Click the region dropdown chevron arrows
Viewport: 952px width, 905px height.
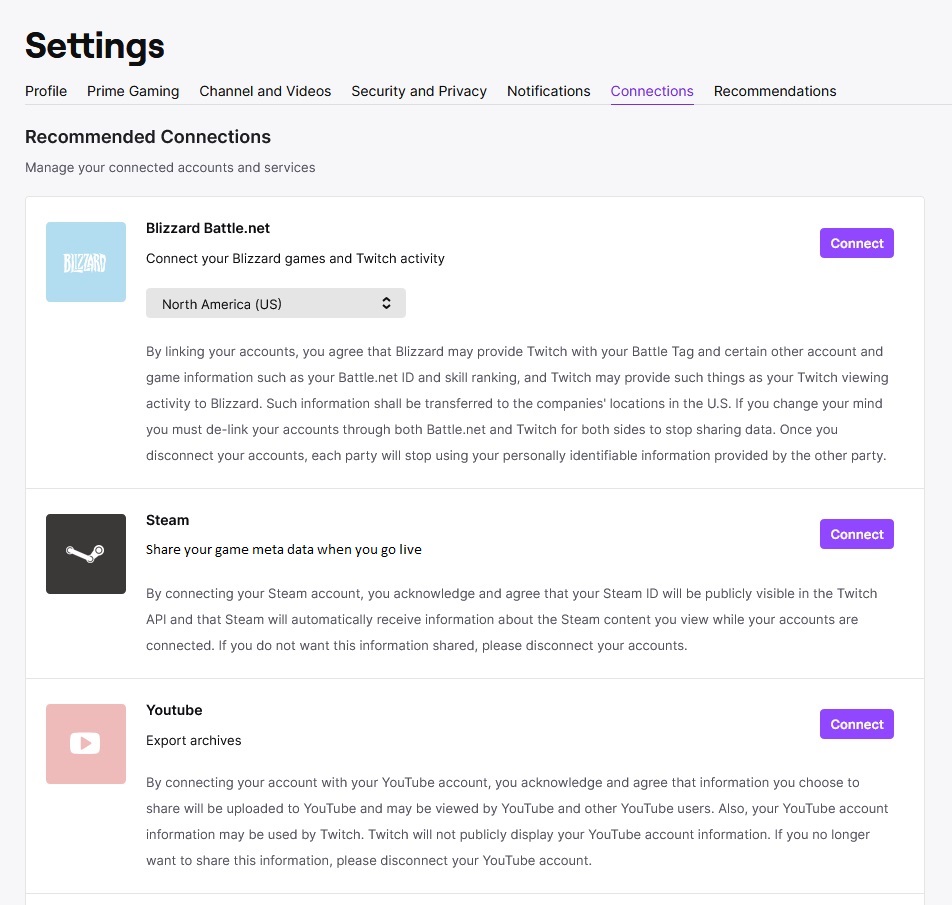pyautogui.click(x=386, y=303)
